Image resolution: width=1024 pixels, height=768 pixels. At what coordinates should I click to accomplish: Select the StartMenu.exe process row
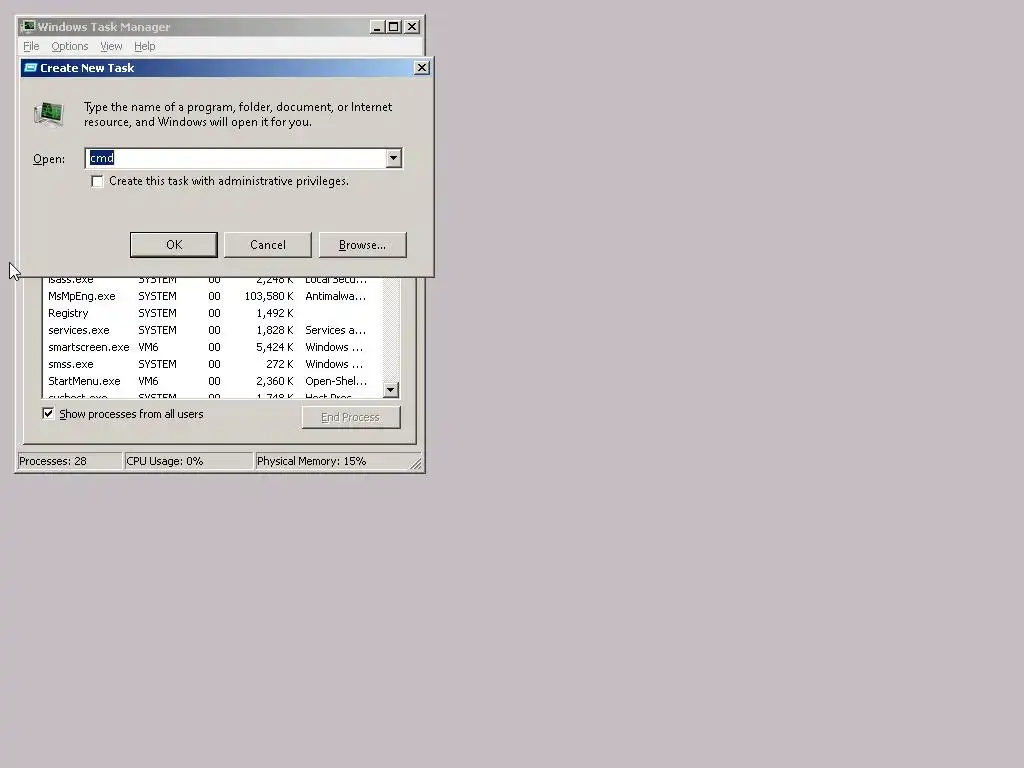click(x=212, y=381)
